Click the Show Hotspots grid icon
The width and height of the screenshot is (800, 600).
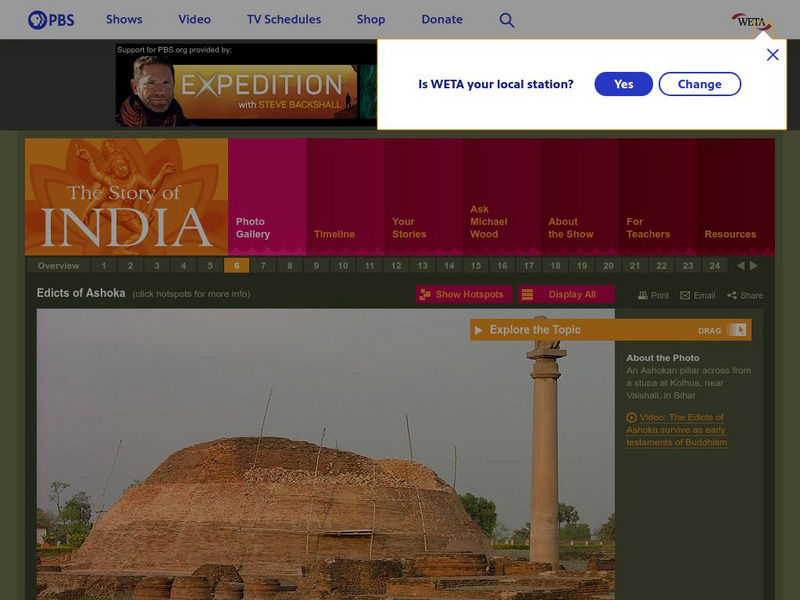pos(425,295)
